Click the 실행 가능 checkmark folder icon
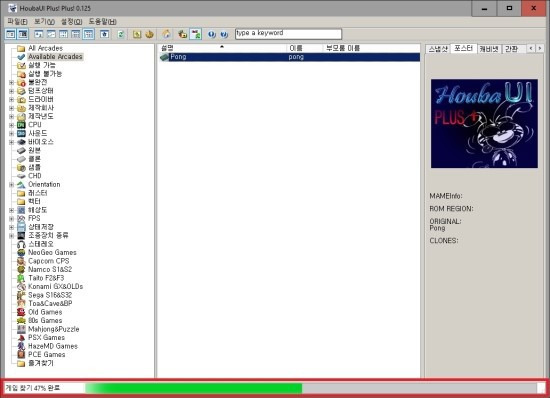 pos(21,65)
